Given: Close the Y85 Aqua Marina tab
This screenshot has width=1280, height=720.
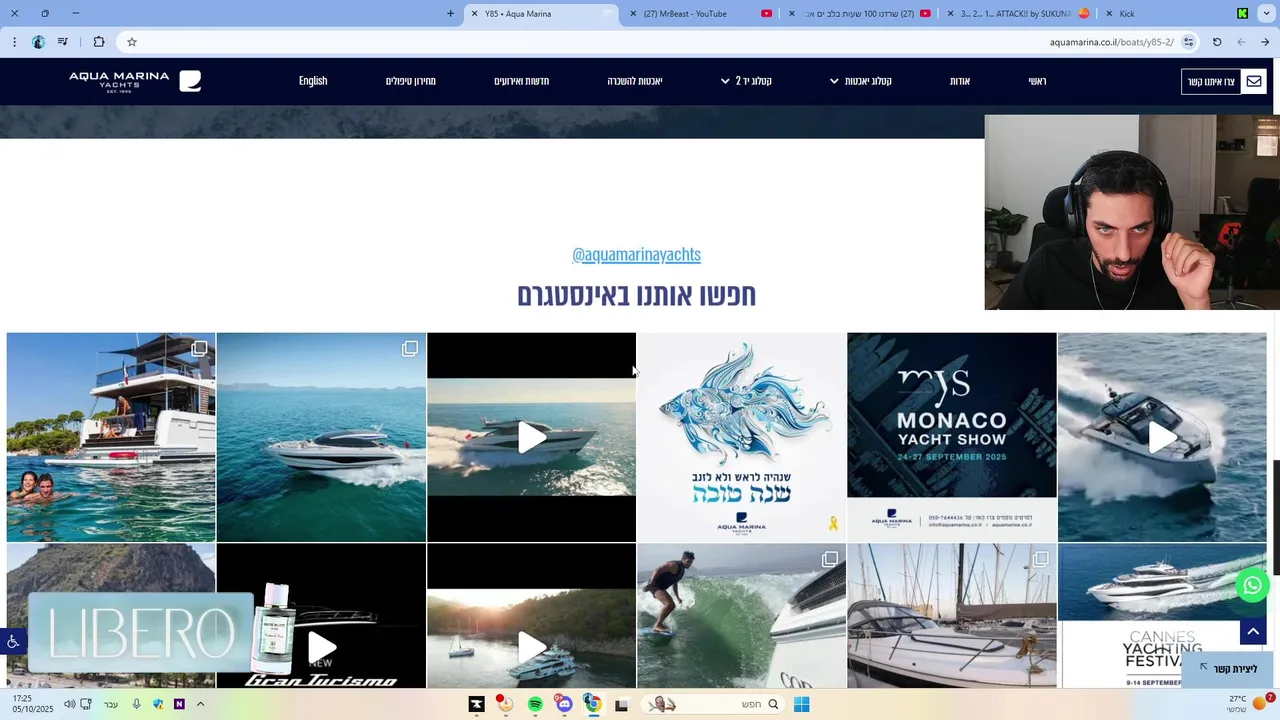Looking at the screenshot, I should tap(475, 14).
